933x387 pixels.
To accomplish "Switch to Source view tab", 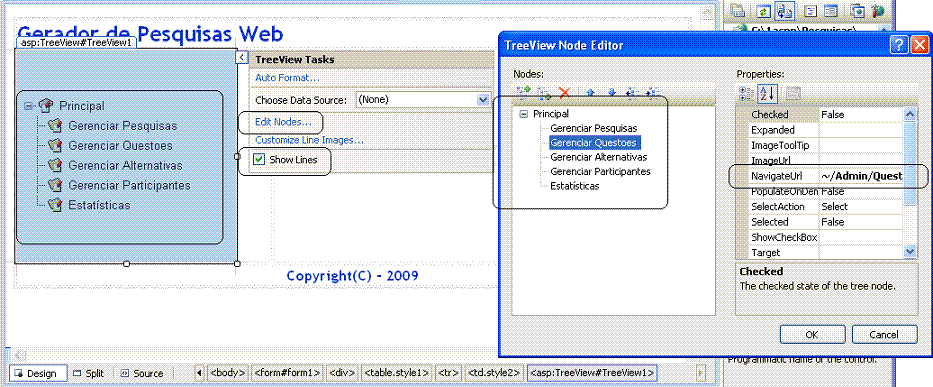I will (142, 373).
